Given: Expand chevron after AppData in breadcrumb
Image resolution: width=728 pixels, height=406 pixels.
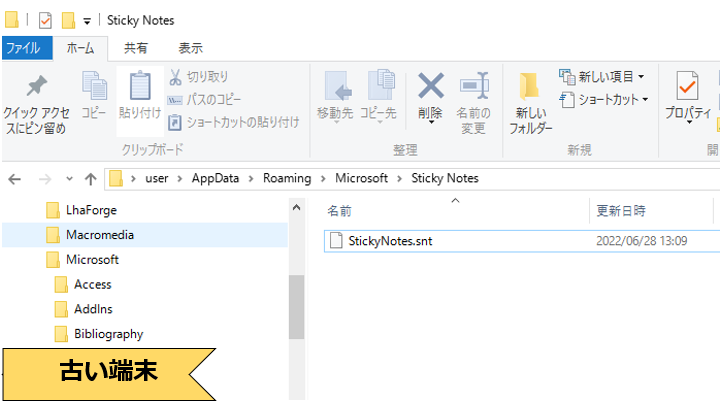Looking at the screenshot, I should coord(251,179).
